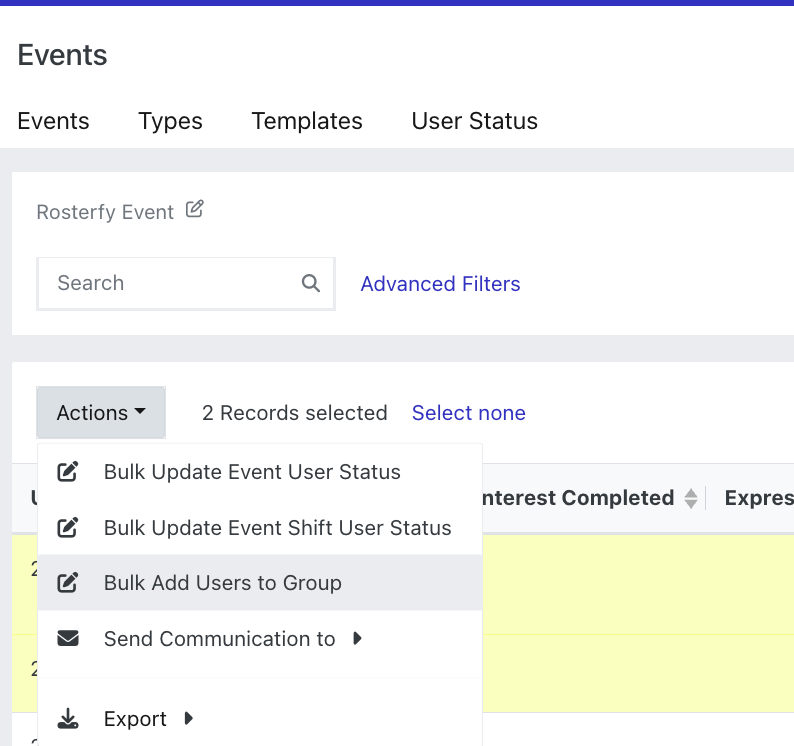The height and width of the screenshot is (746, 794).
Task: Switch to the Types tab
Action: point(170,121)
